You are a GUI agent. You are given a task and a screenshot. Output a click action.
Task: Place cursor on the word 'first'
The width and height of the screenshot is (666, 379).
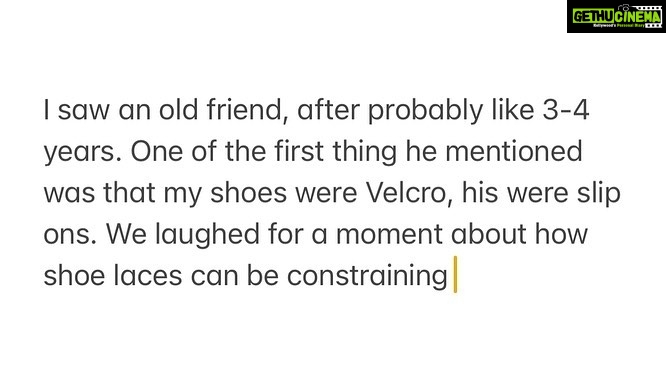pyautogui.click(x=299, y=151)
